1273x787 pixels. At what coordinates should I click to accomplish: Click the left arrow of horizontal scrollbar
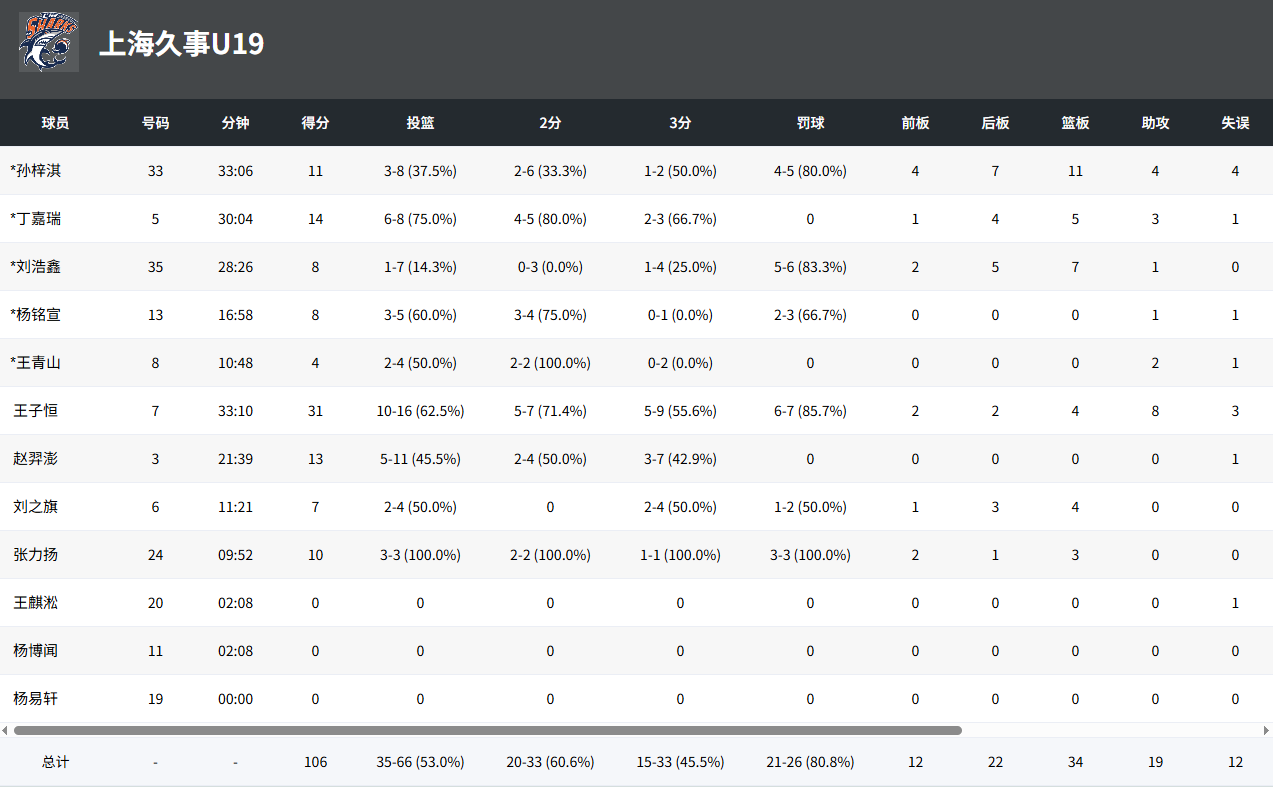[x=5, y=730]
